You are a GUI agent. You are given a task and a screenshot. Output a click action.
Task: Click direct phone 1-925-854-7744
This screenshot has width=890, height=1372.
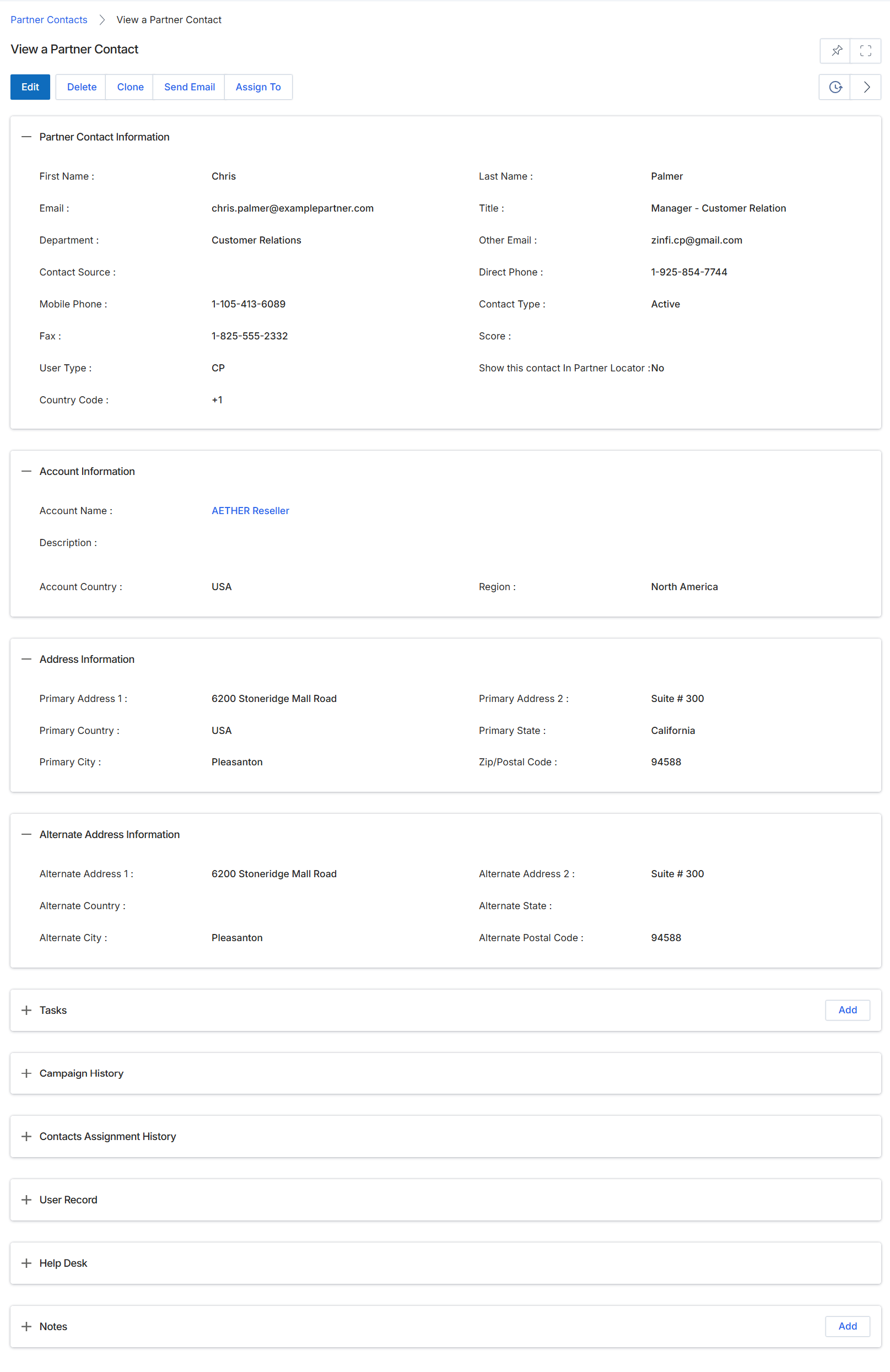tap(689, 272)
